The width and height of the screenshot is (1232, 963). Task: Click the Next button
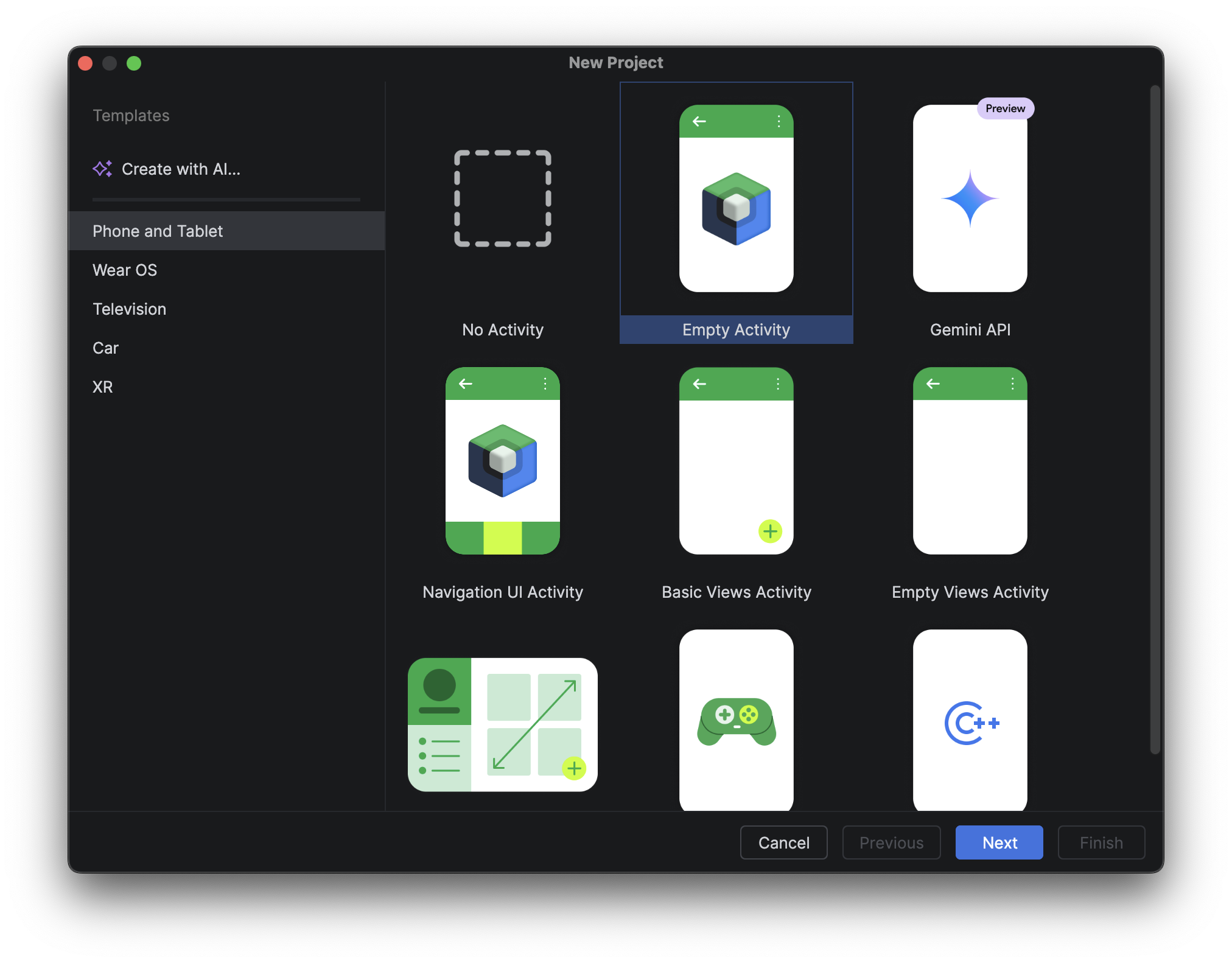(x=999, y=842)
